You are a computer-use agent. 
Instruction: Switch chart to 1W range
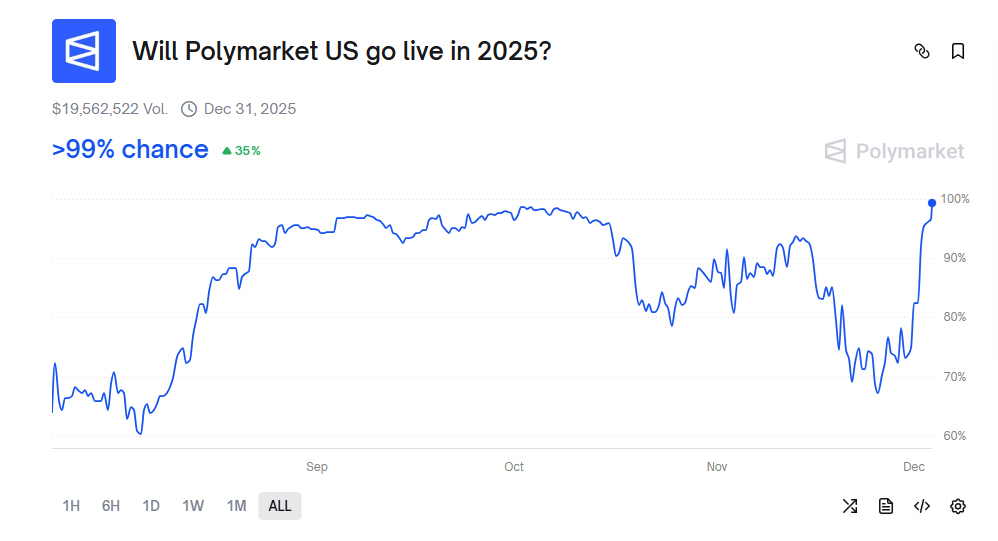(x=193, y=506)
